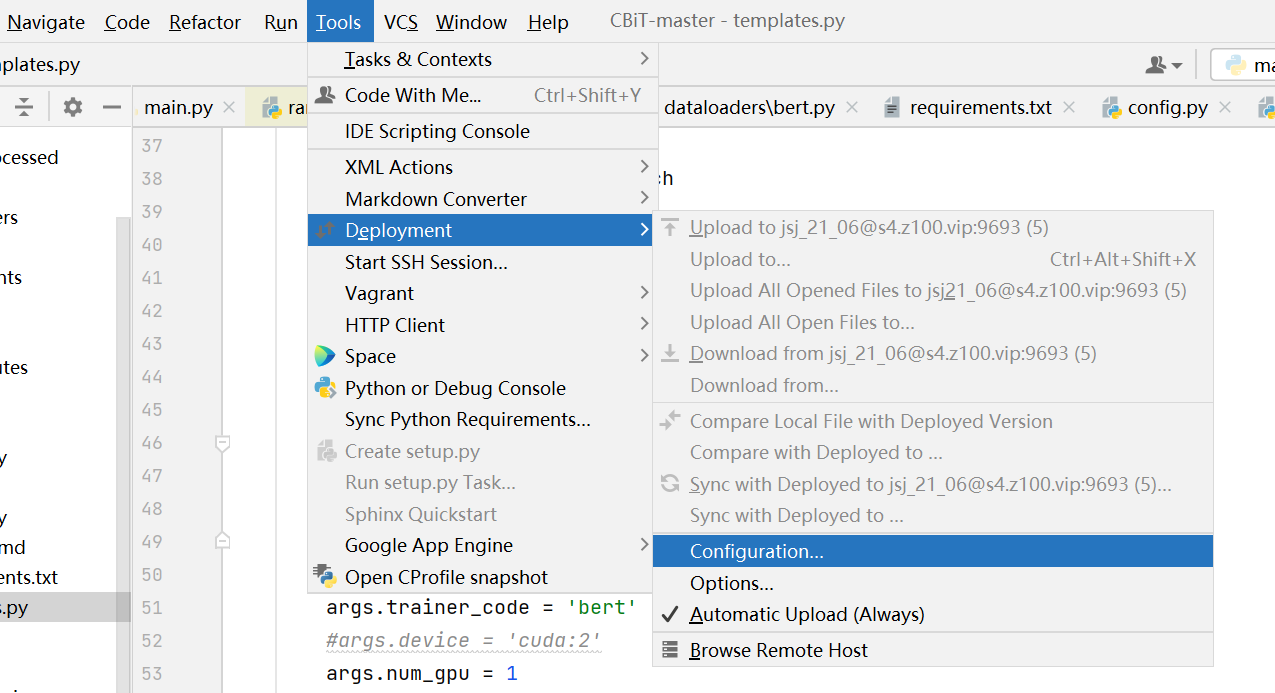Toggle fold marker at line 49
Image resolution: width=1275 pixels, height=693 pixels.
tap(223, 541)
